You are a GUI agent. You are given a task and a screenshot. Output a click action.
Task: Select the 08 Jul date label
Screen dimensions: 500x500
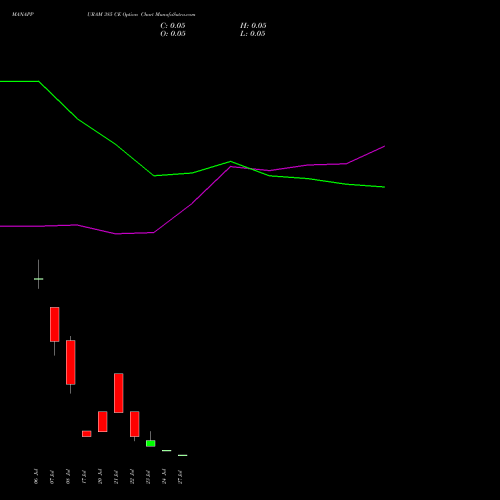68,476
